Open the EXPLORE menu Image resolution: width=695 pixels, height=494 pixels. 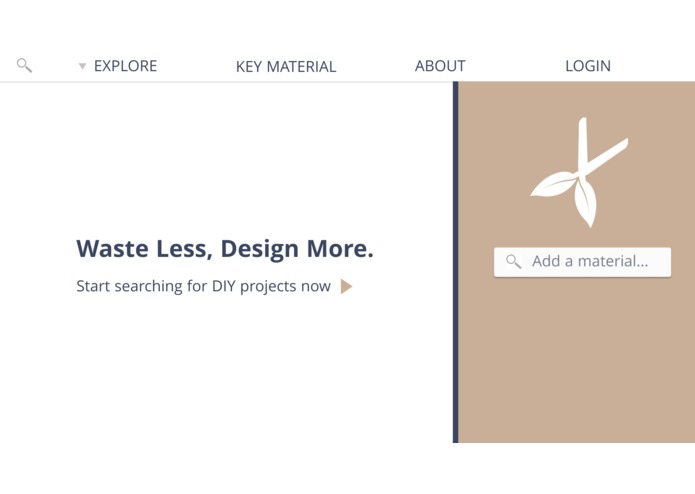(125, 66)
